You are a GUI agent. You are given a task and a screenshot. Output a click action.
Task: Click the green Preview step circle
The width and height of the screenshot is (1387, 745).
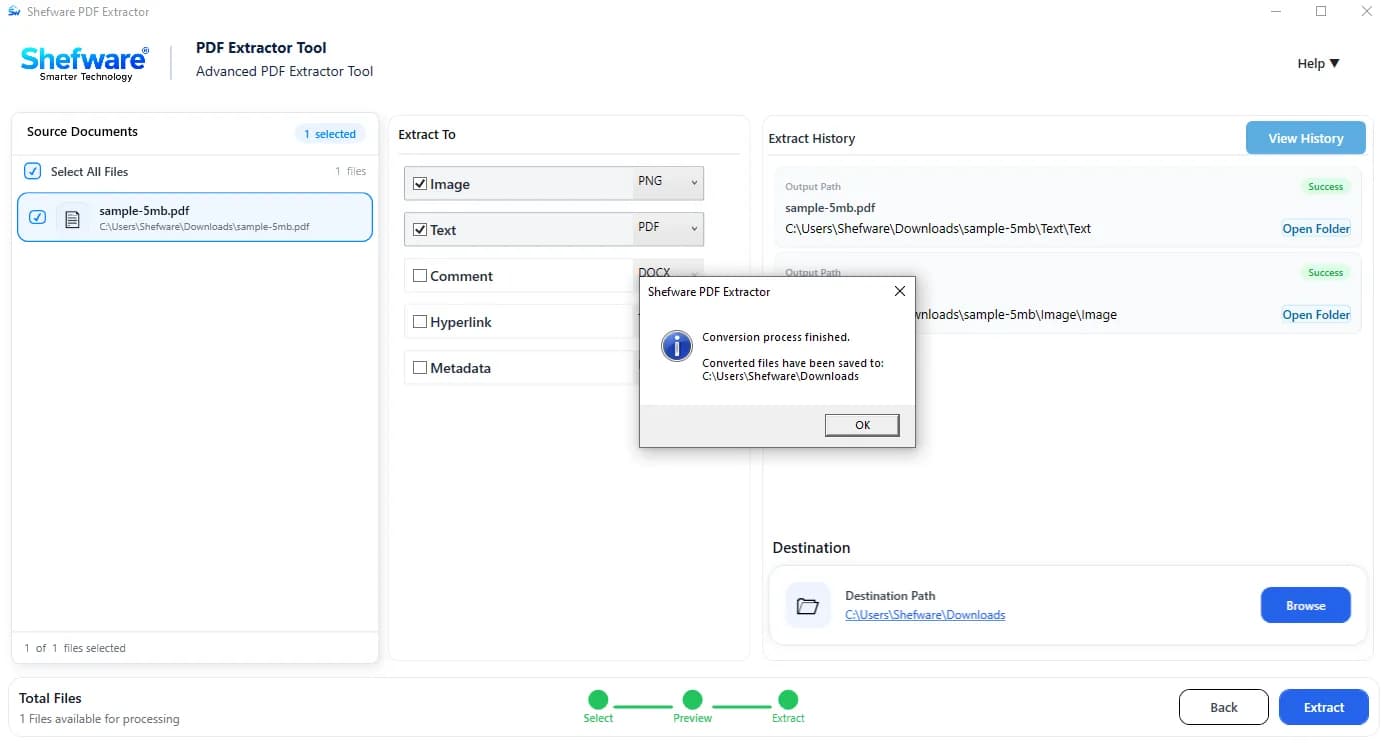pos(692,700)
